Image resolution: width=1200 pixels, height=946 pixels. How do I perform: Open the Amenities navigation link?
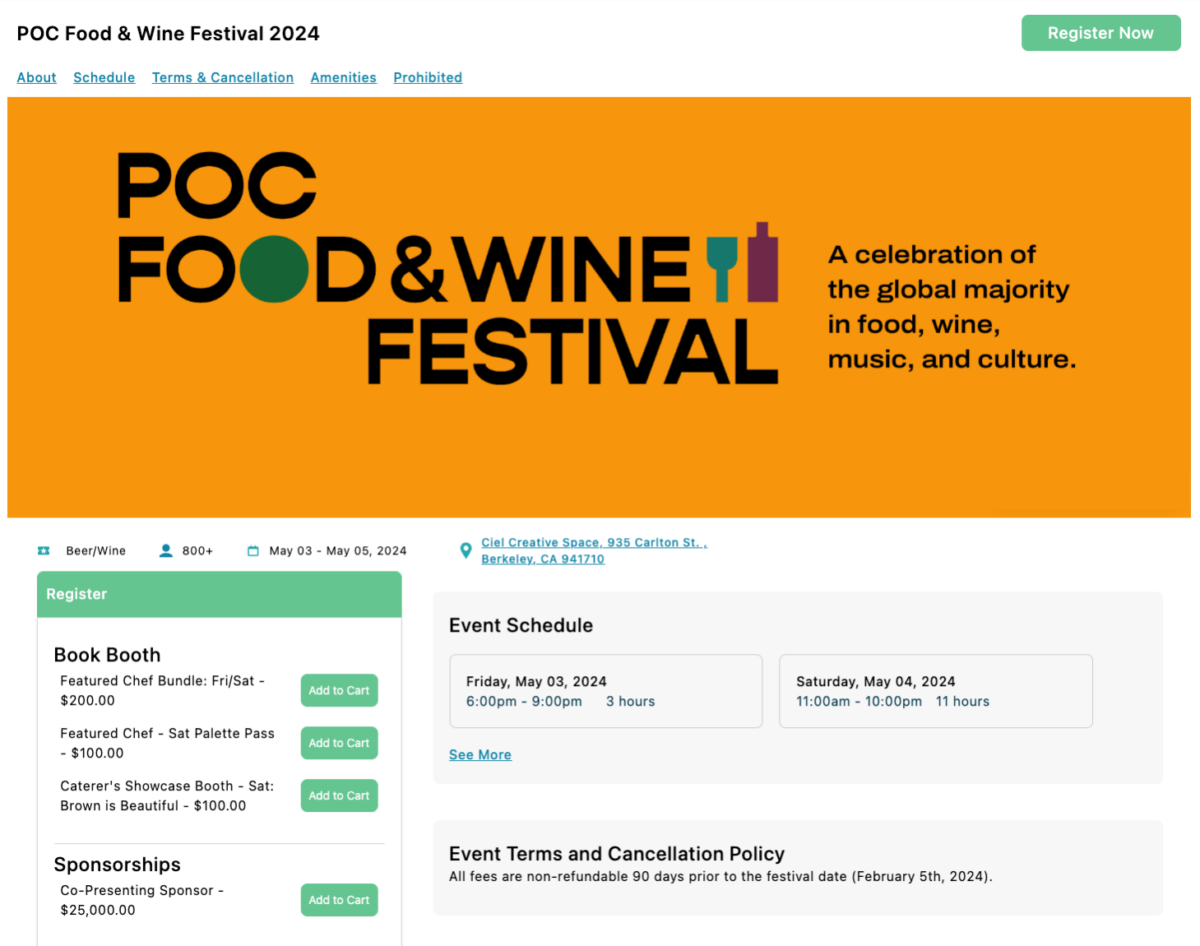tap(343, 78)
